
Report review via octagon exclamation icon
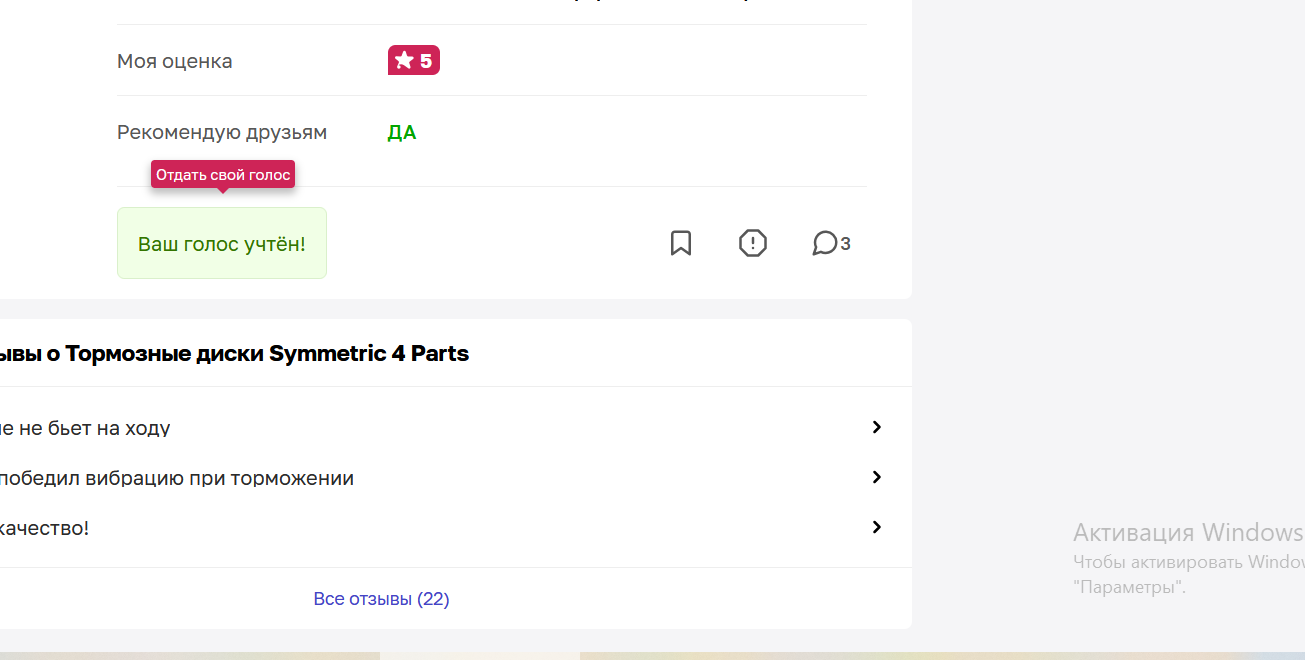(753, 243)
